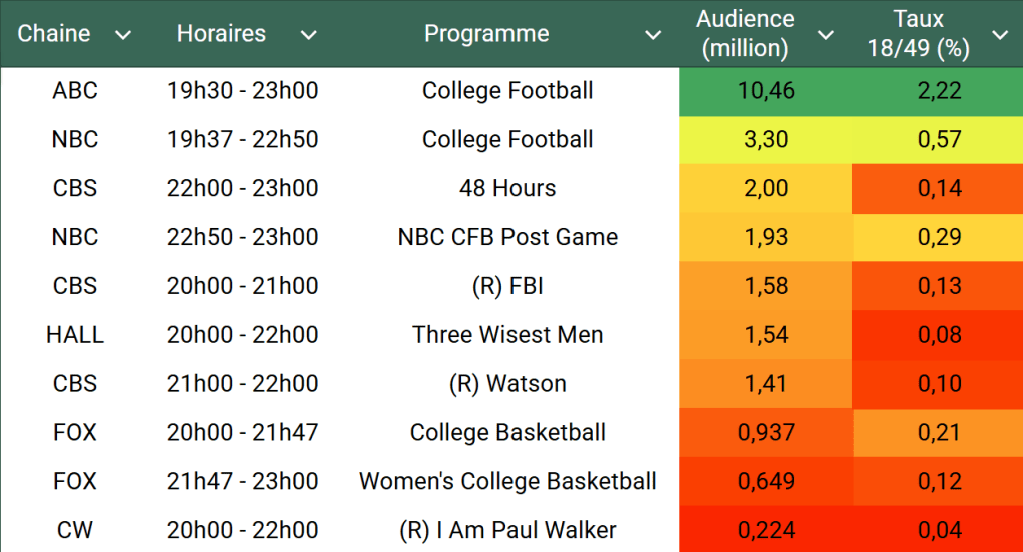Screen dimensions: 1023x552
Task: Select the Chaine header label
Action: pos(54,34)
